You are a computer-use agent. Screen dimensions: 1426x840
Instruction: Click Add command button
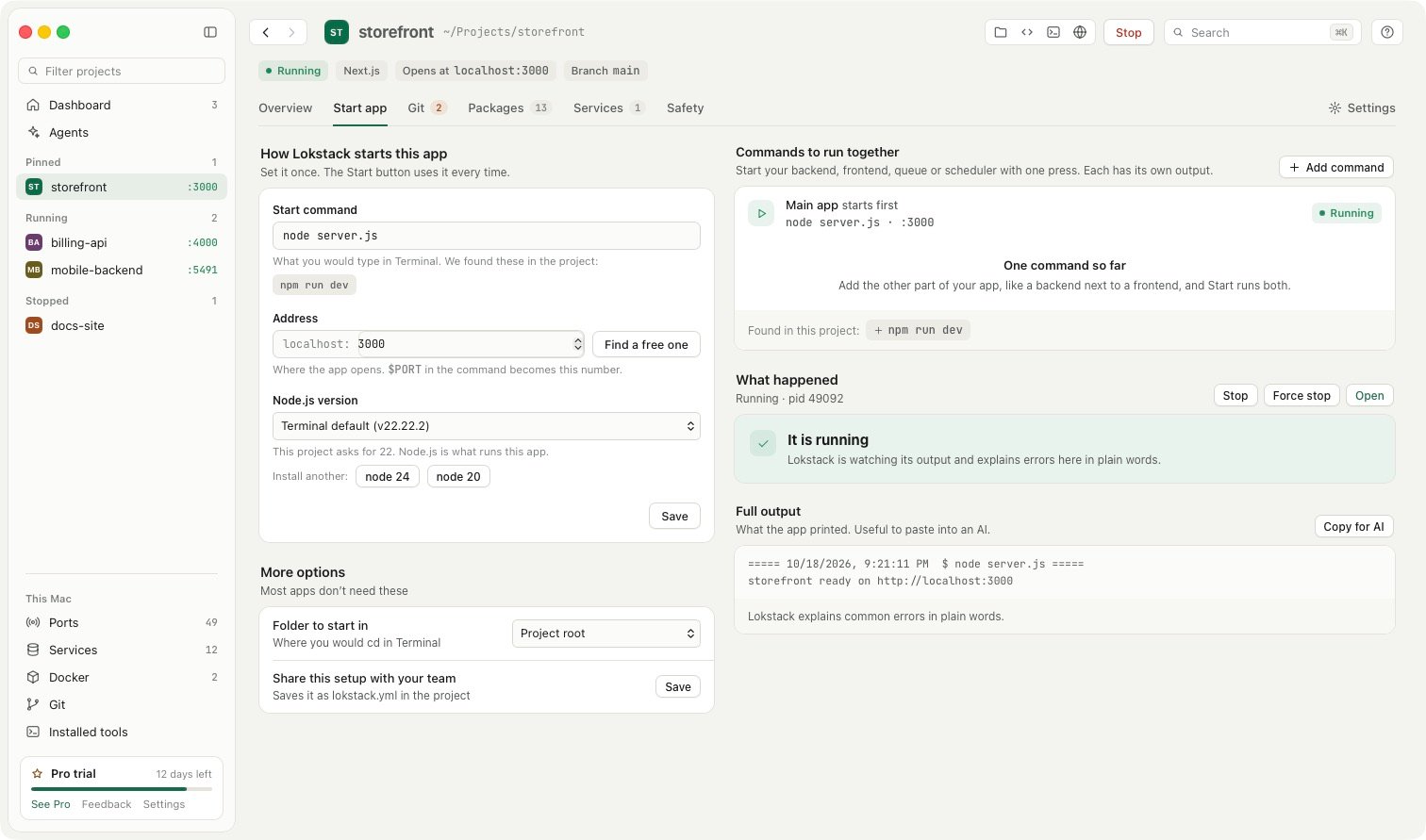pos(1336,167)
